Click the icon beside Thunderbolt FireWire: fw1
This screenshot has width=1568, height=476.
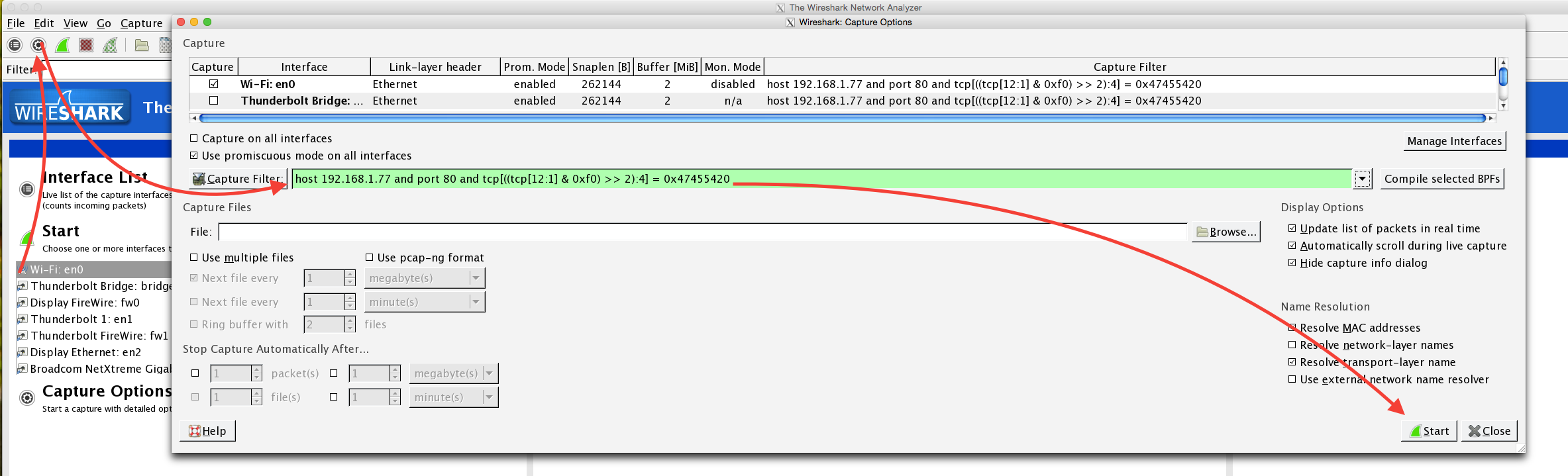tap(22, 336)
